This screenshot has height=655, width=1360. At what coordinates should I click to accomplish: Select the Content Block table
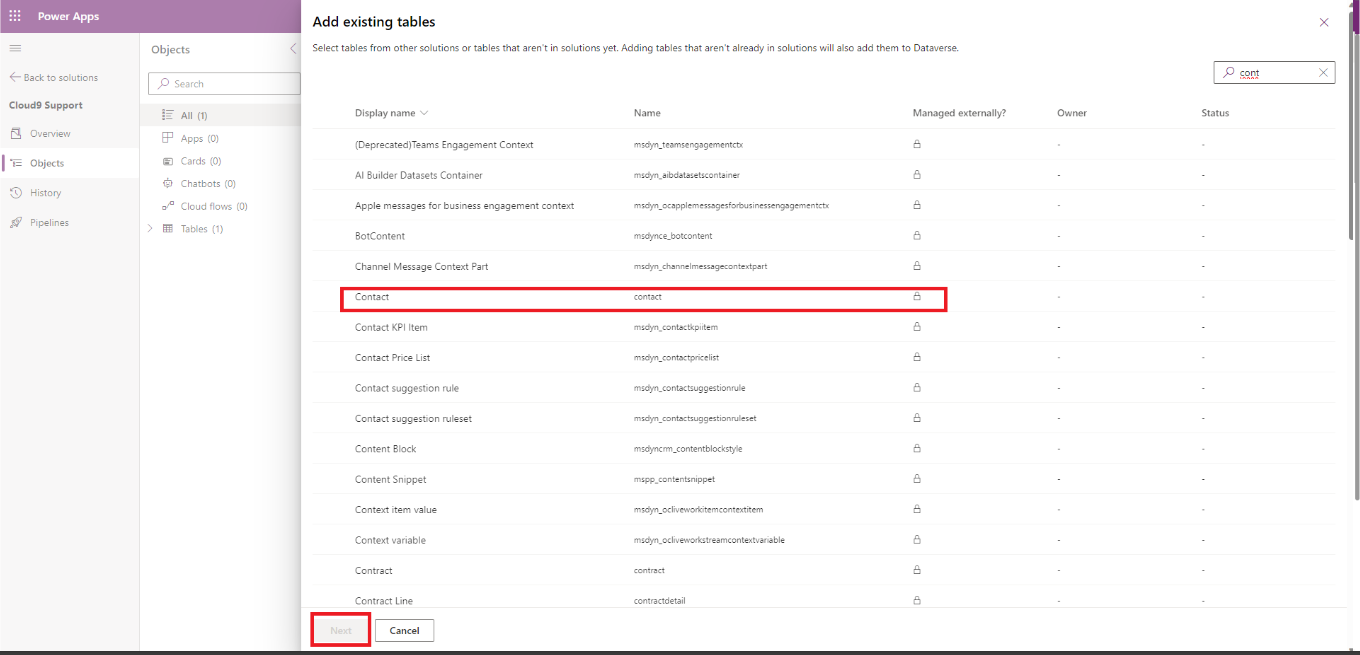823,449
